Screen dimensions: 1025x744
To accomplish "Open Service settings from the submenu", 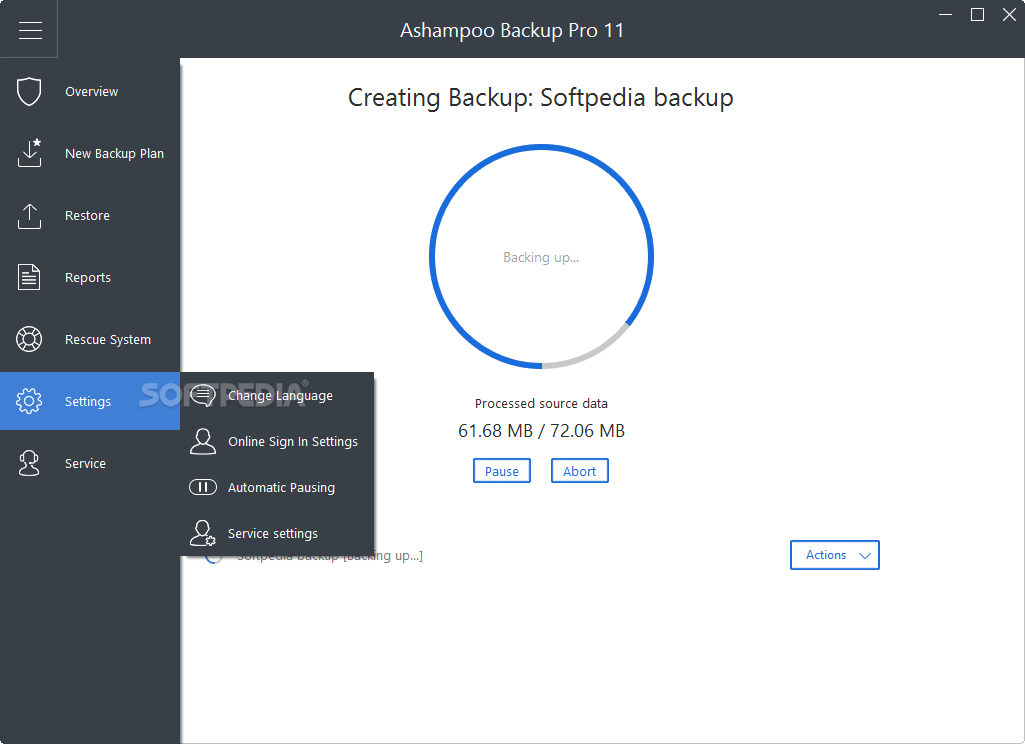I will click(x=277, y=533).
